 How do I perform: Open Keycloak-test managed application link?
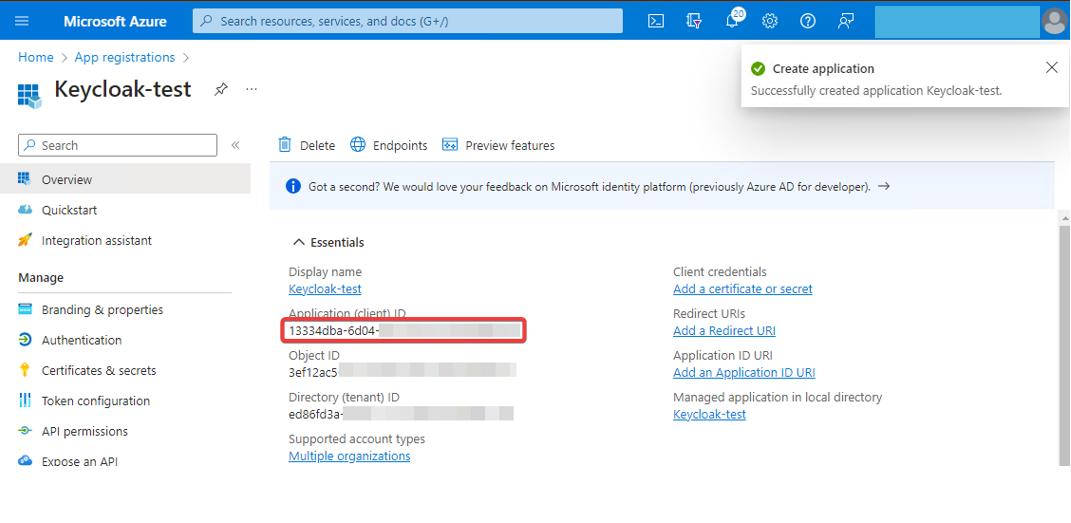pyautogui.click(x=709, y=414)
